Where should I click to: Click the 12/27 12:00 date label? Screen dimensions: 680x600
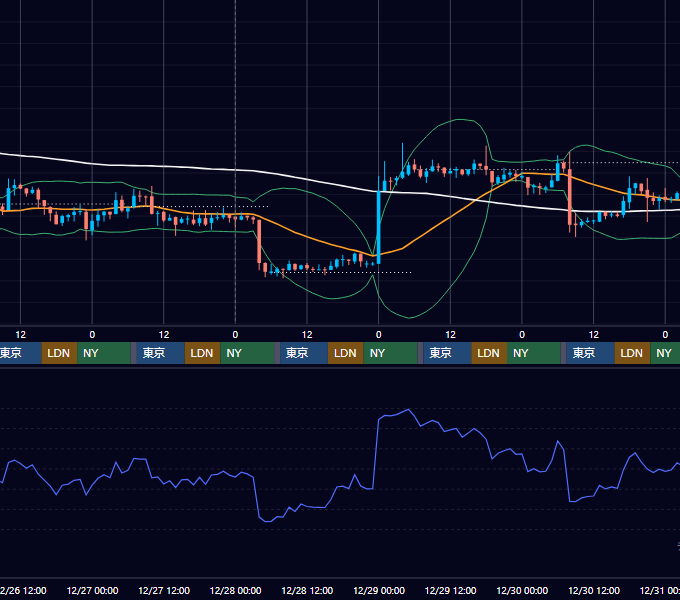pyautogui.click(x=164, y=590)
